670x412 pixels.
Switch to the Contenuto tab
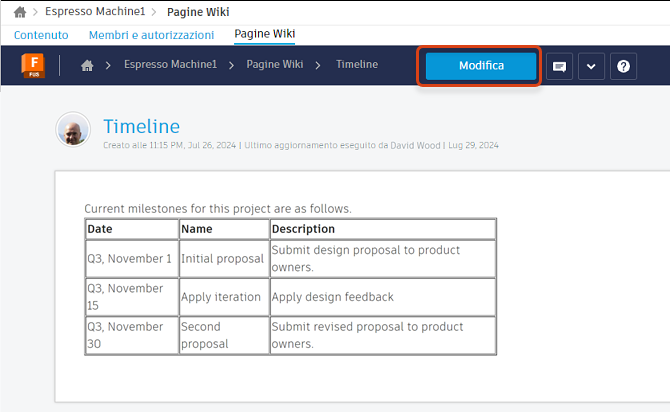click(x=41, y=35)
